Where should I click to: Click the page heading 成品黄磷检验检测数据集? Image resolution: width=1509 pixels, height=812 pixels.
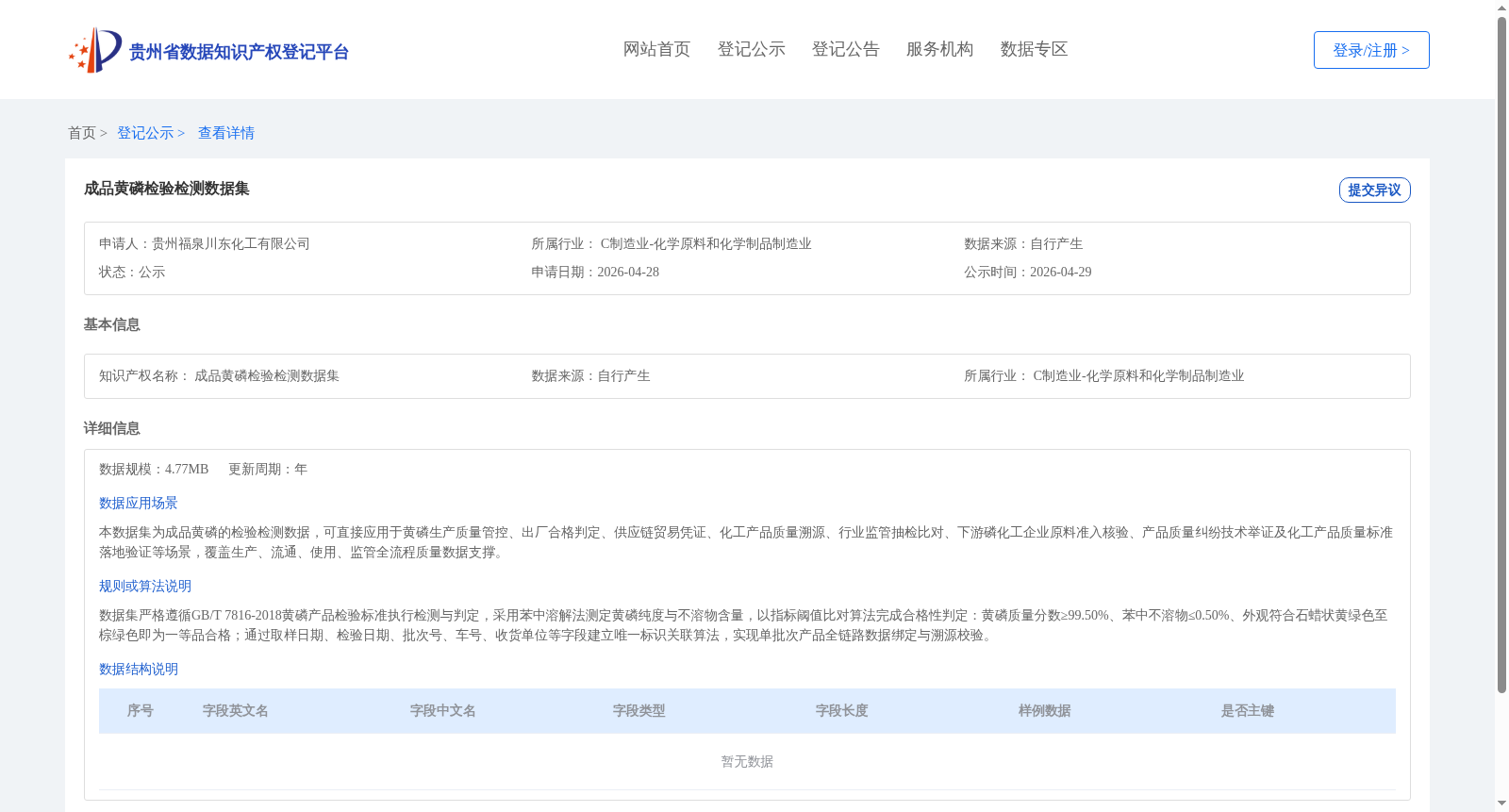pos(167,189)
